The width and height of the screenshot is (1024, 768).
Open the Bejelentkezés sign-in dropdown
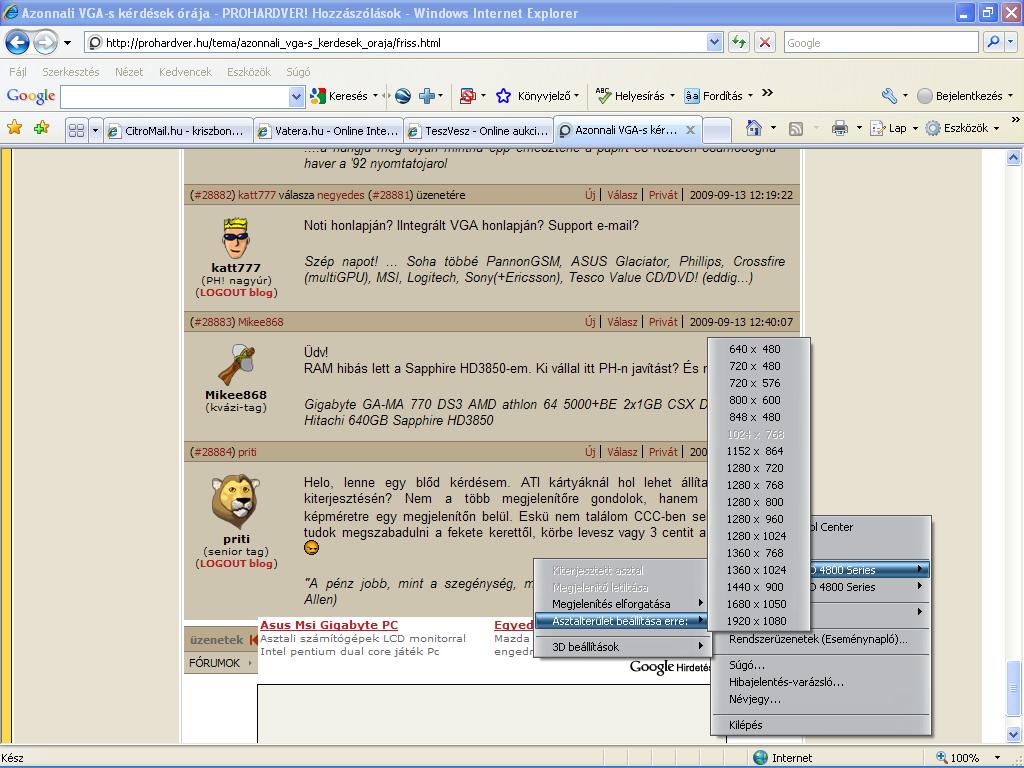(1010, 96)
